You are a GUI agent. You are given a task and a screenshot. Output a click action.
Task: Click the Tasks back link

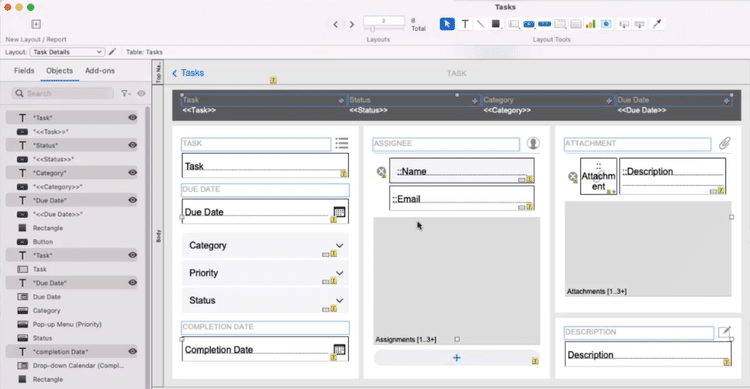188,73
